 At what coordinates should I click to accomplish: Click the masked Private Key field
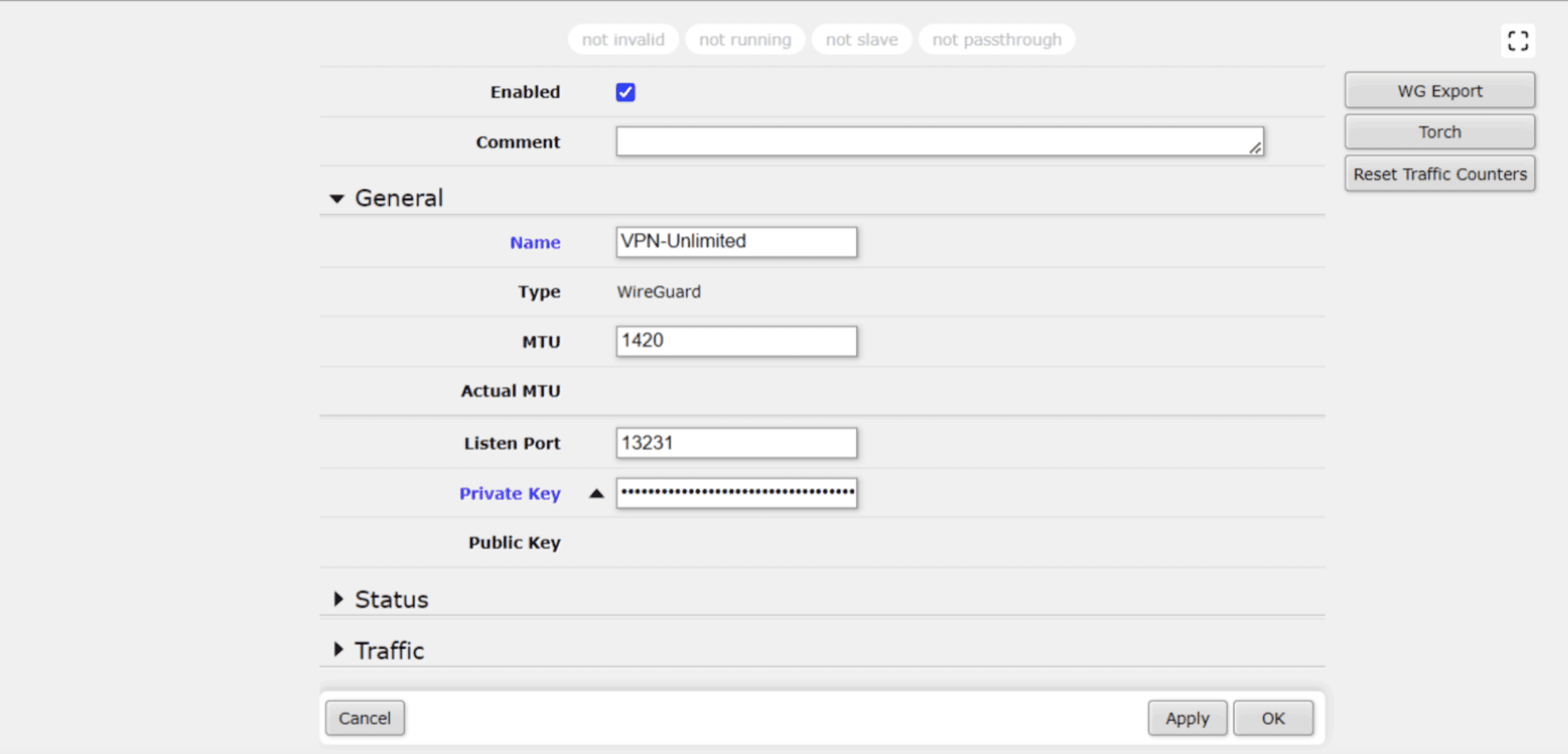pyautogui.click(x=736, y=493)
